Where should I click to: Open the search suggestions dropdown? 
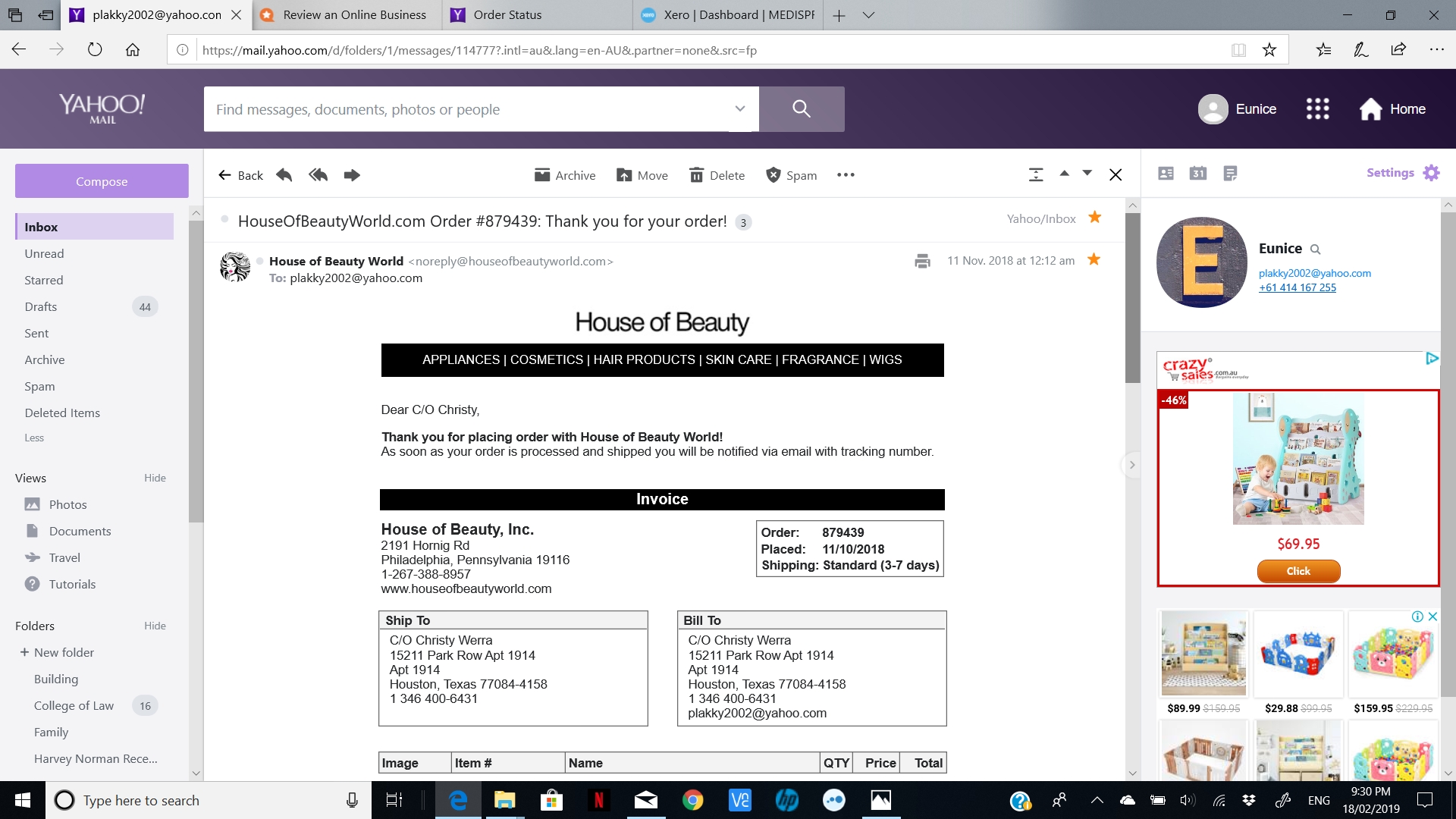coord(739,108)
